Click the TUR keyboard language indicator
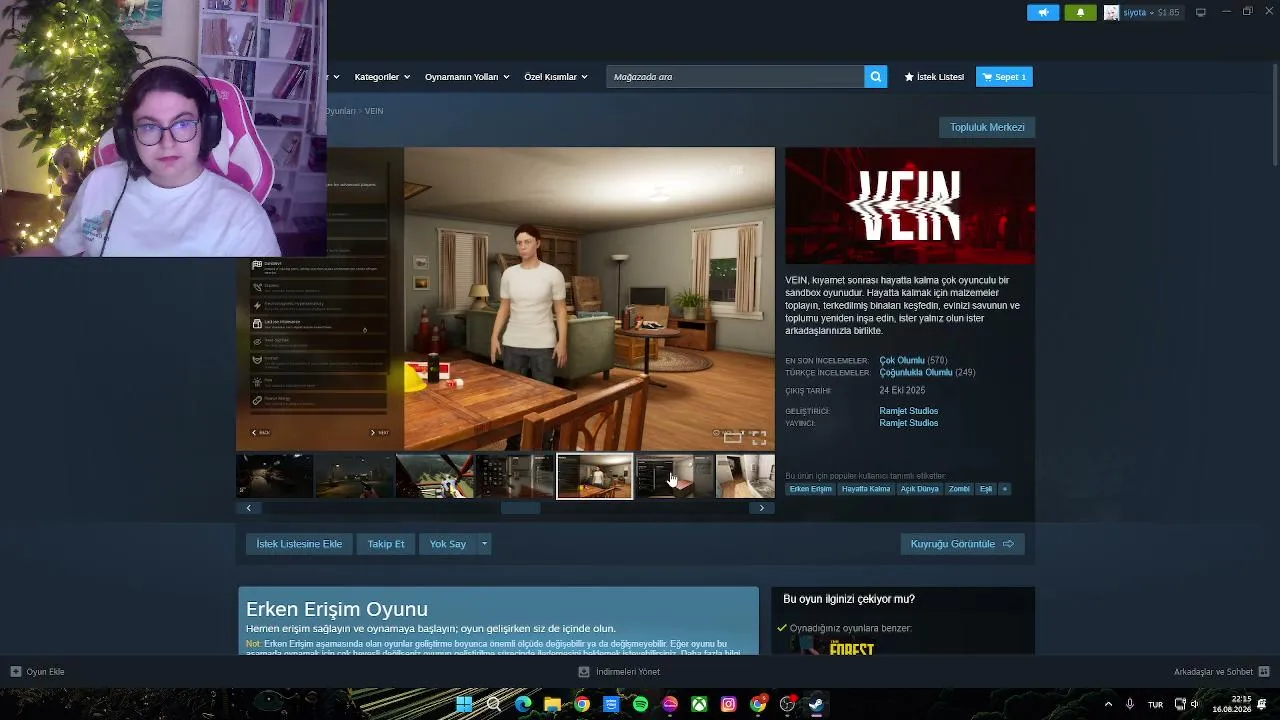 point(1155,704)
